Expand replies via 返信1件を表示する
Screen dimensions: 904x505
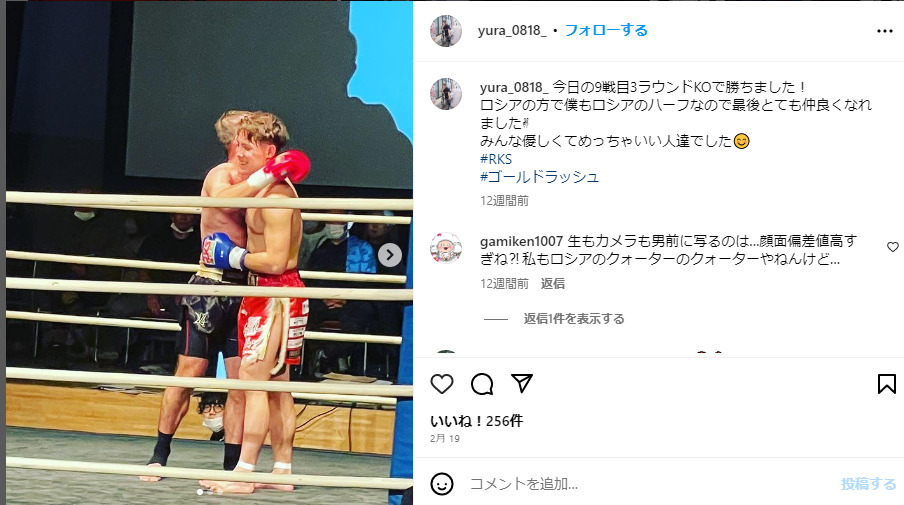tap(574, 319)
